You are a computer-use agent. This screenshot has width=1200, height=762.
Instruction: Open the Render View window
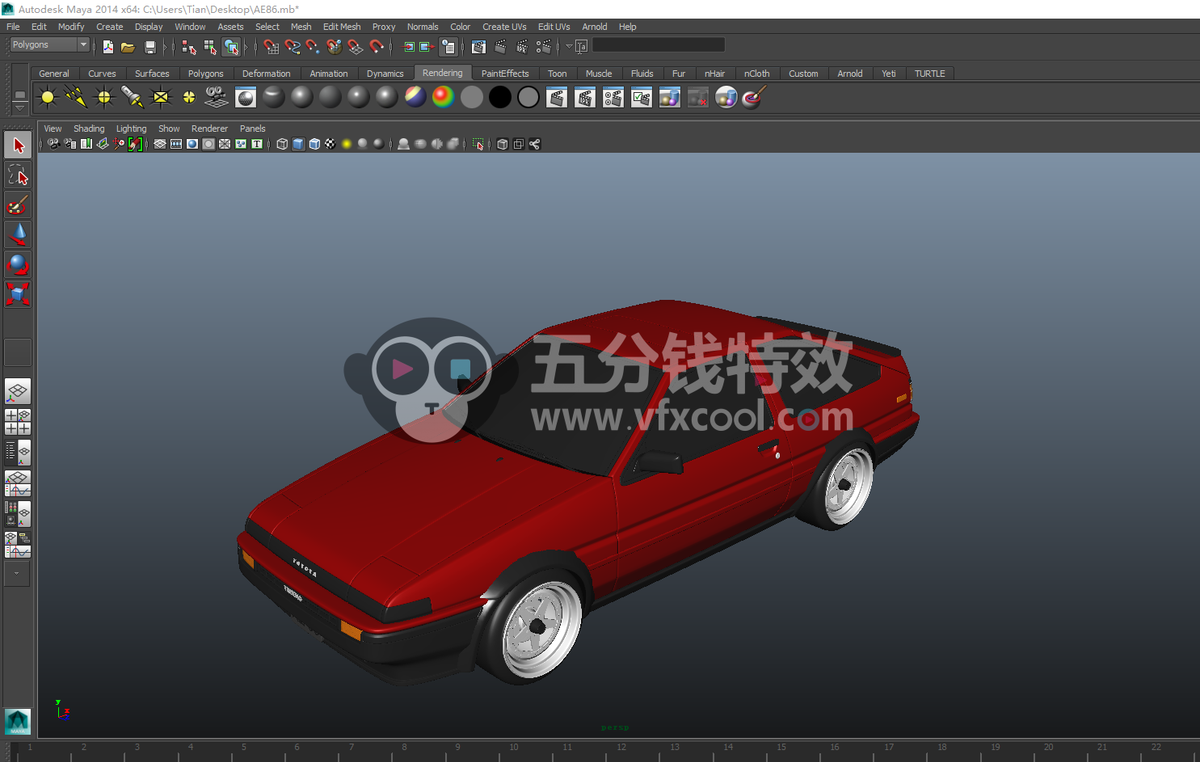(478, 46)
